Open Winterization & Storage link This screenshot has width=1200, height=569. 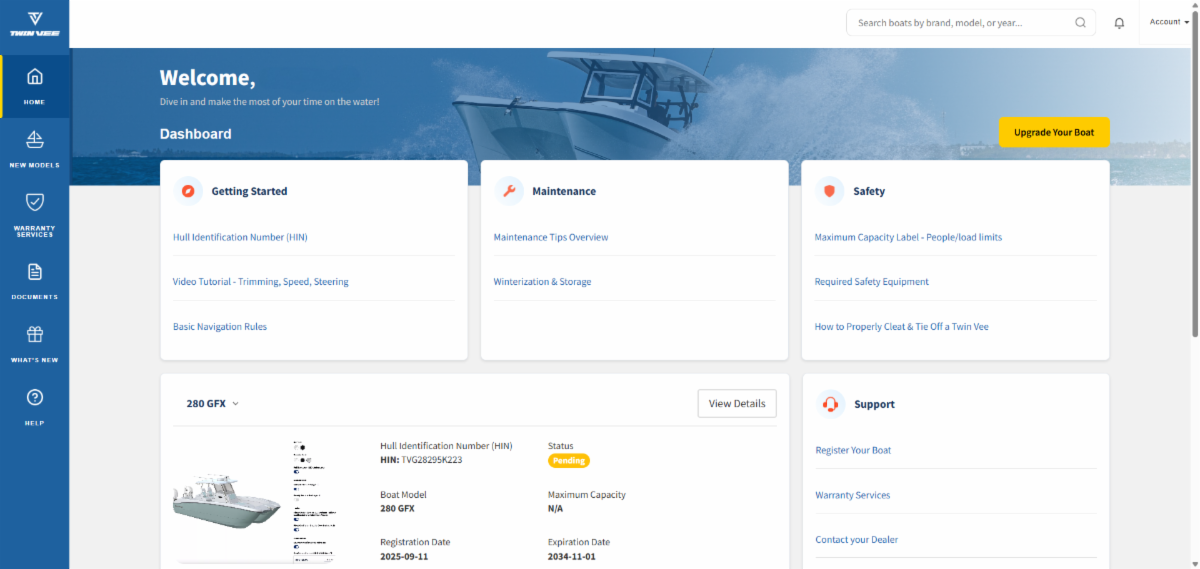point(542,282)
